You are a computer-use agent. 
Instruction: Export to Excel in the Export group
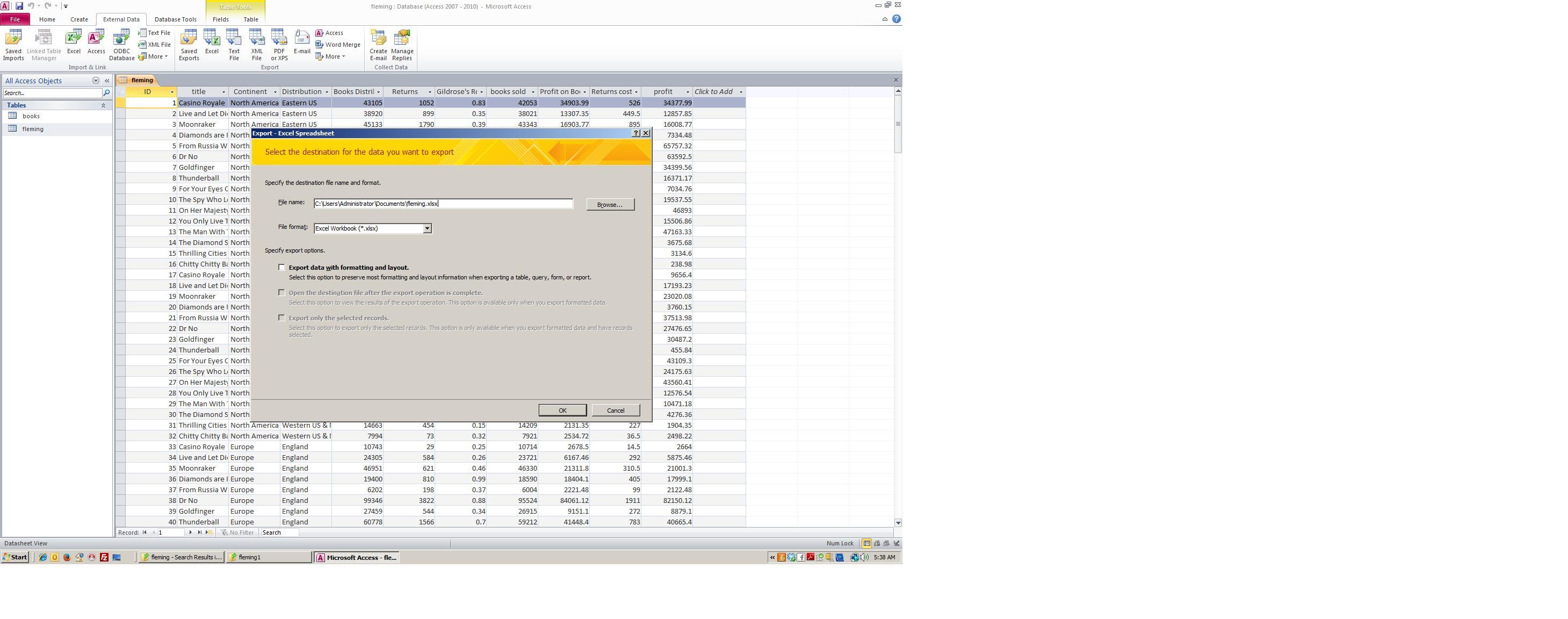(x=212, y=42)
